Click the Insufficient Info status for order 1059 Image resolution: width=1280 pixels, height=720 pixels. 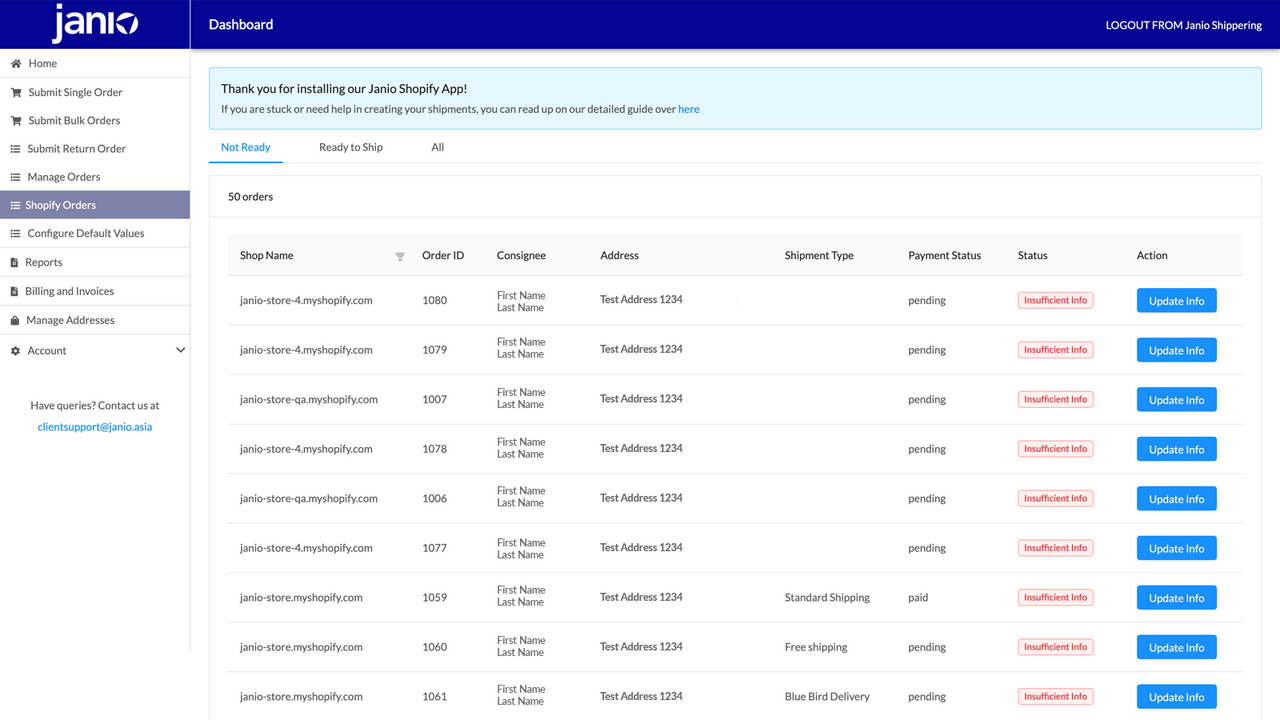coord(1055,597)
